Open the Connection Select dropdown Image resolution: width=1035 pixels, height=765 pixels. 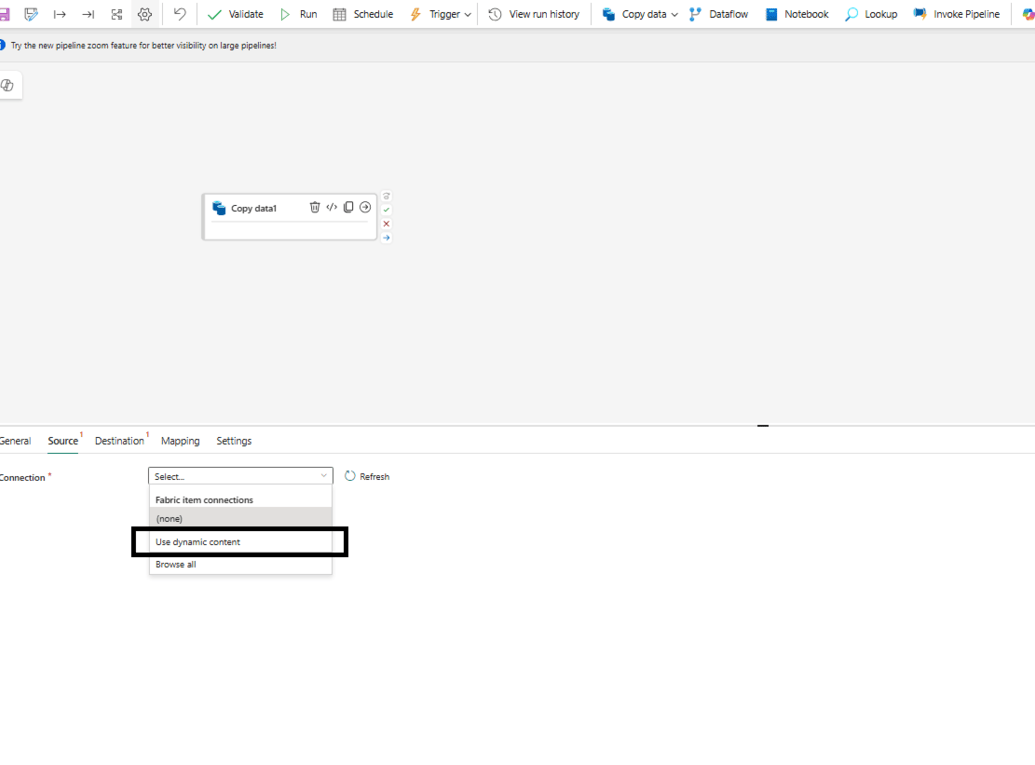click(x=240, y=476)
